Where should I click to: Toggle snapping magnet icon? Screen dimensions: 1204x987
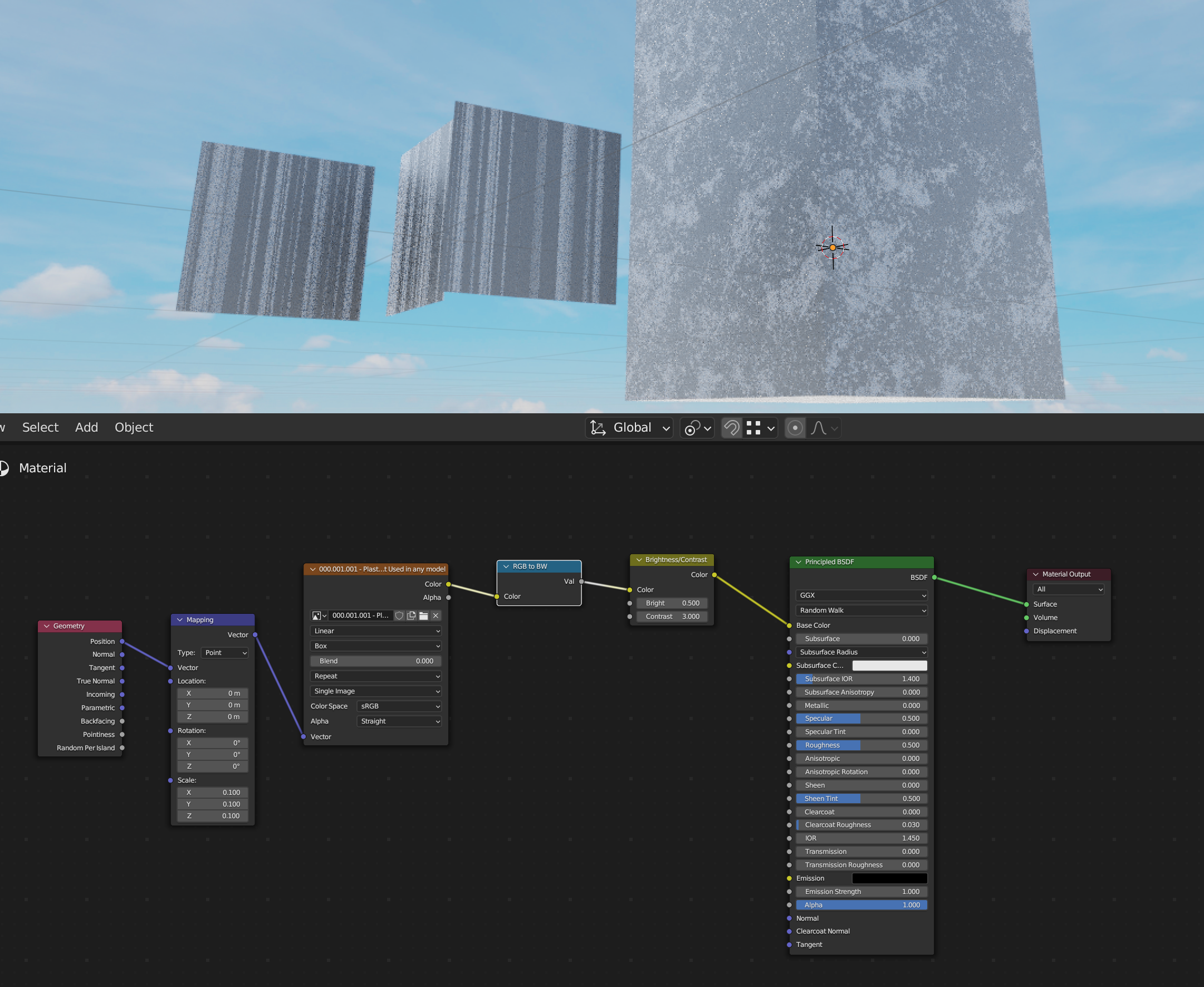[x=732, y=428]
